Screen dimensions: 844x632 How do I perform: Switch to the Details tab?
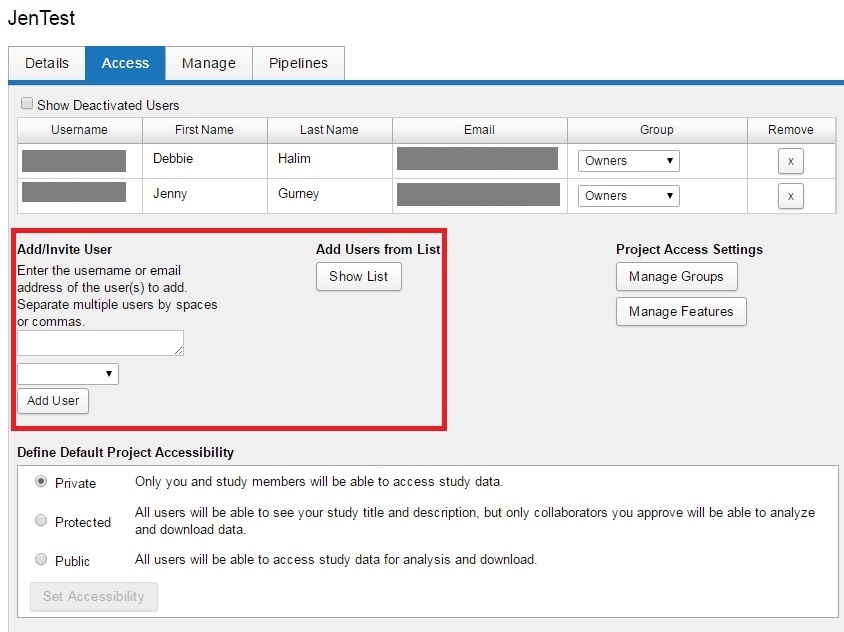click(47, 63)
